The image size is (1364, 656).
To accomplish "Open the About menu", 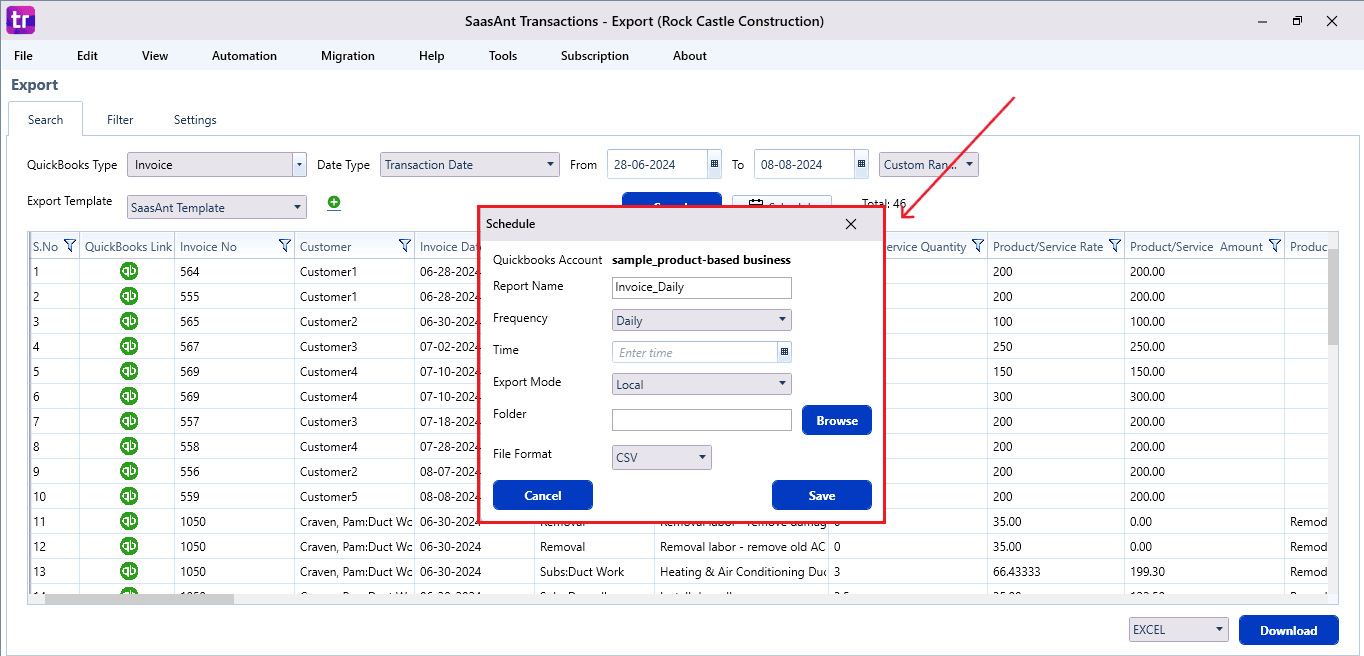I will (x=690, y=56).
